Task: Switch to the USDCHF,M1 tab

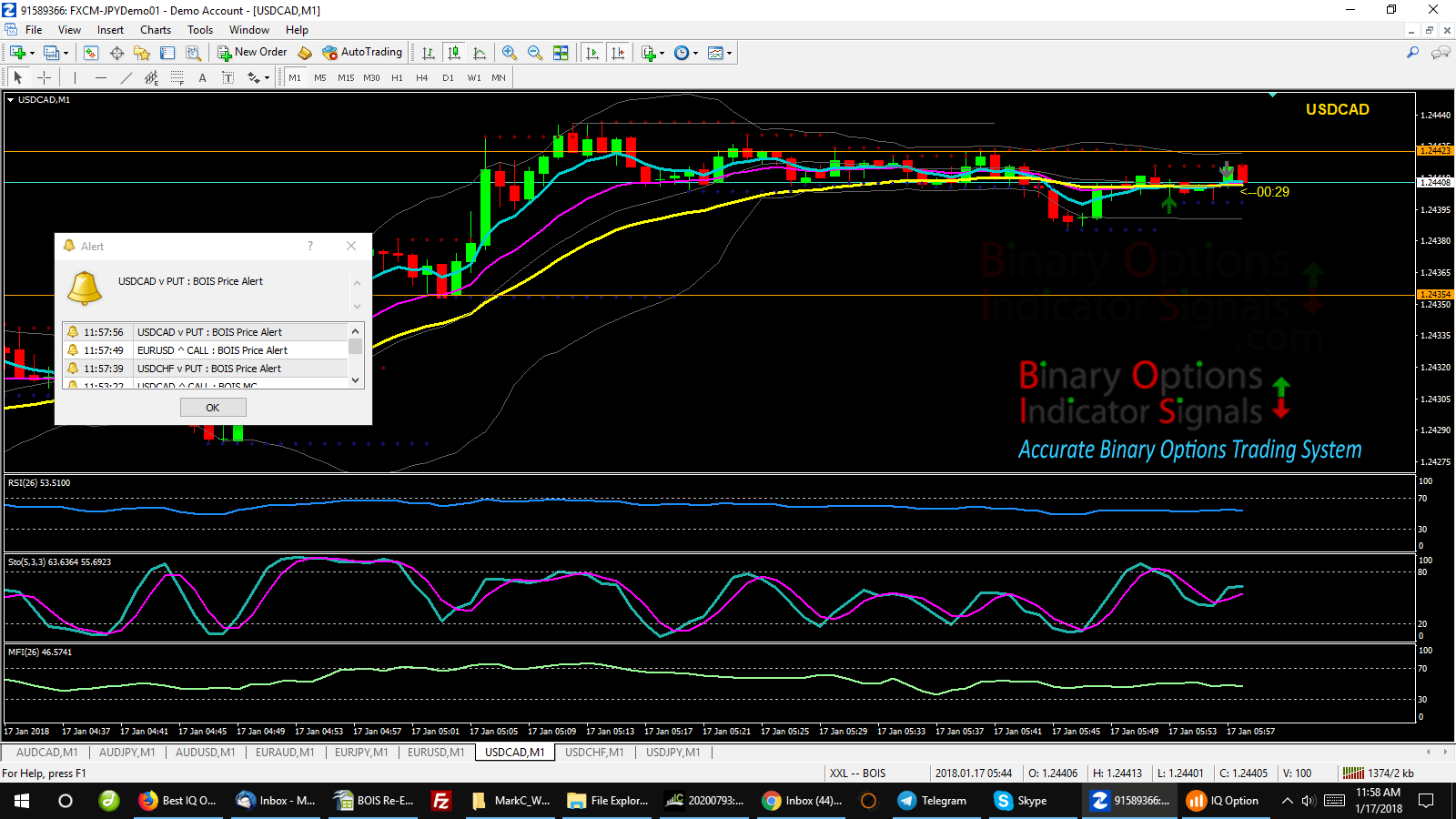Action: [596, 753]
